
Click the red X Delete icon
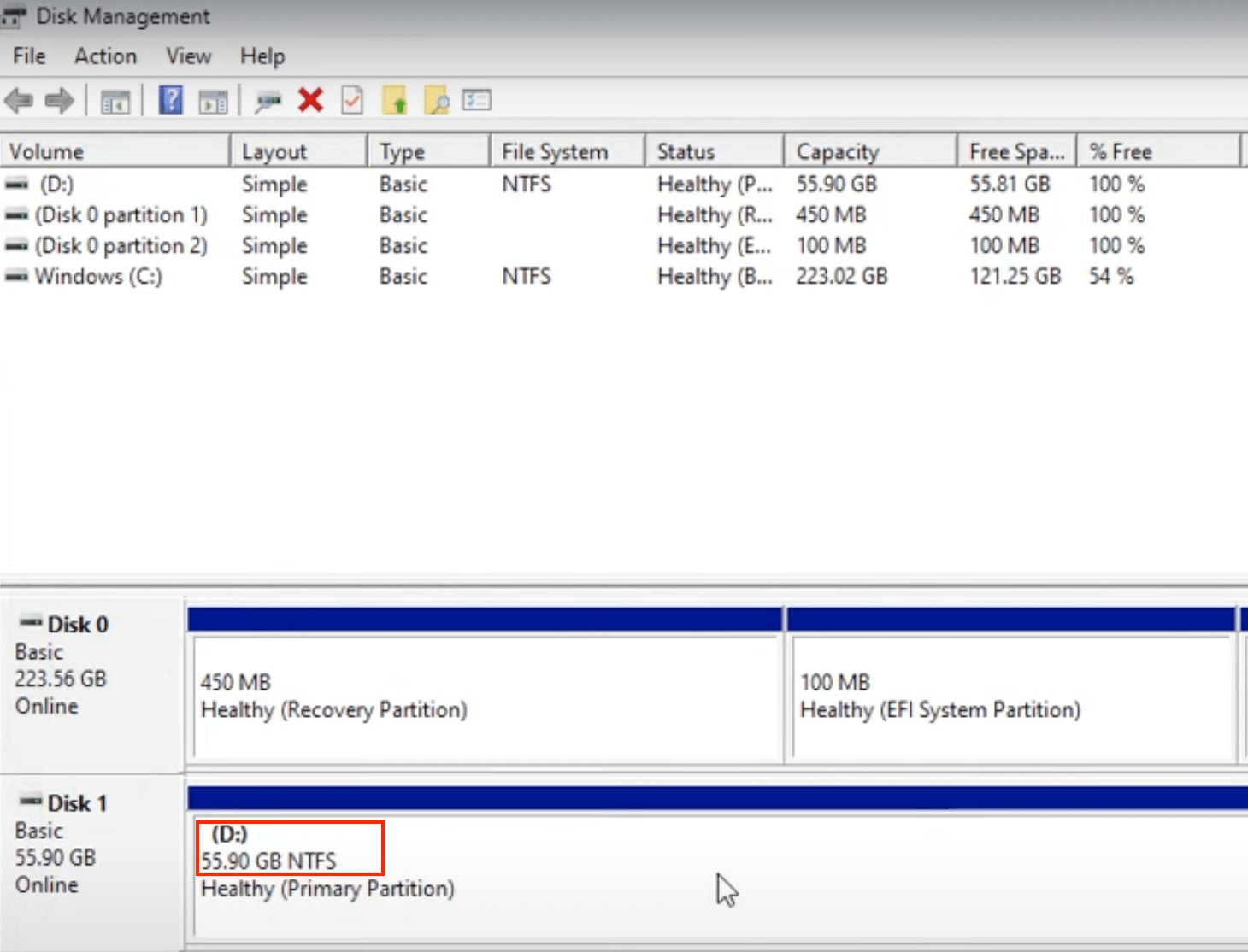[x=310, y=101]
